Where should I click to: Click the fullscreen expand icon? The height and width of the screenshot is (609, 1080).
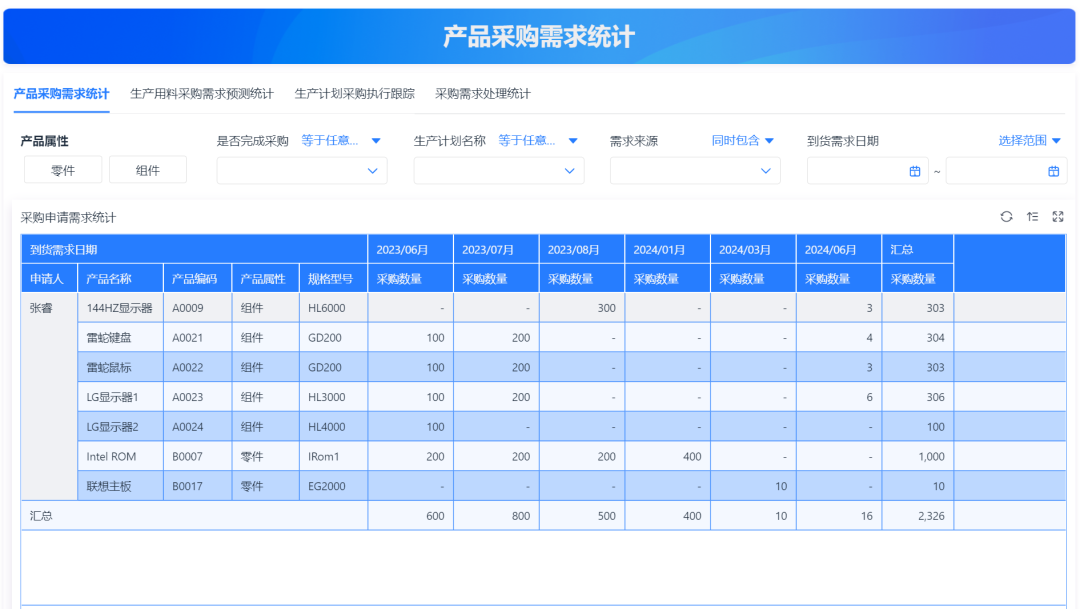pos(1058,217)
